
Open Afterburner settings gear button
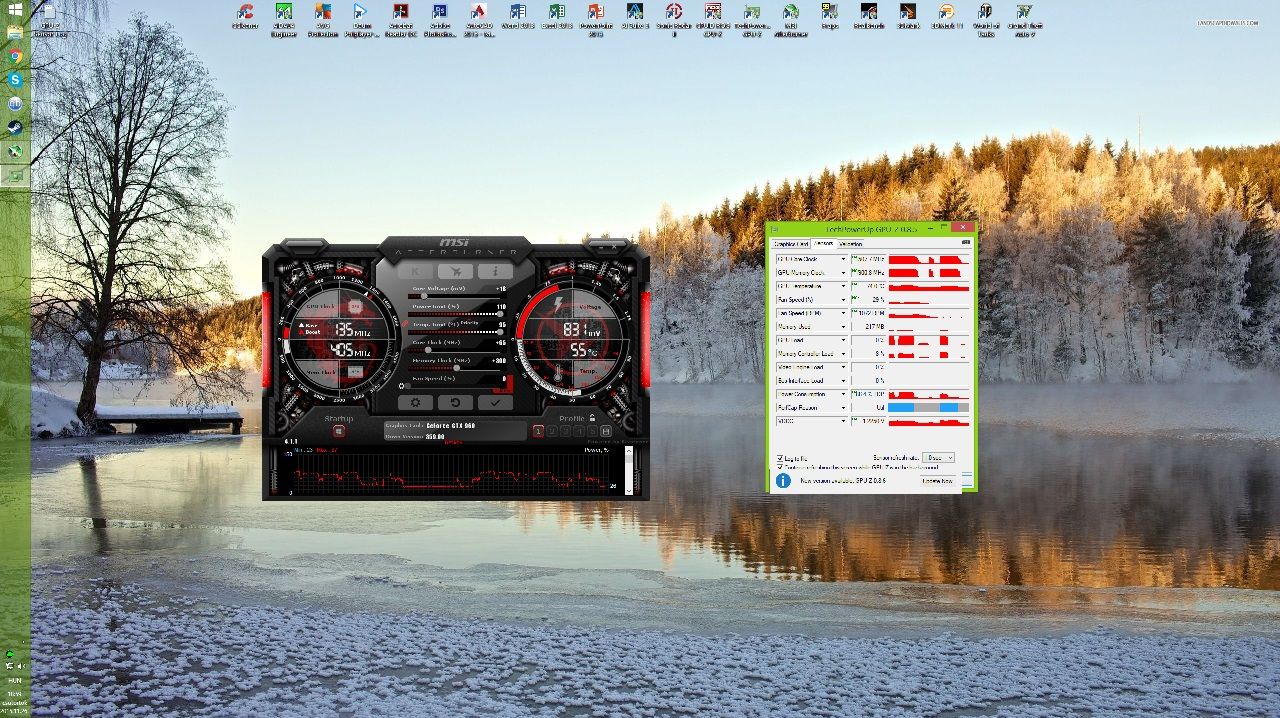click(x=415, y=403)
